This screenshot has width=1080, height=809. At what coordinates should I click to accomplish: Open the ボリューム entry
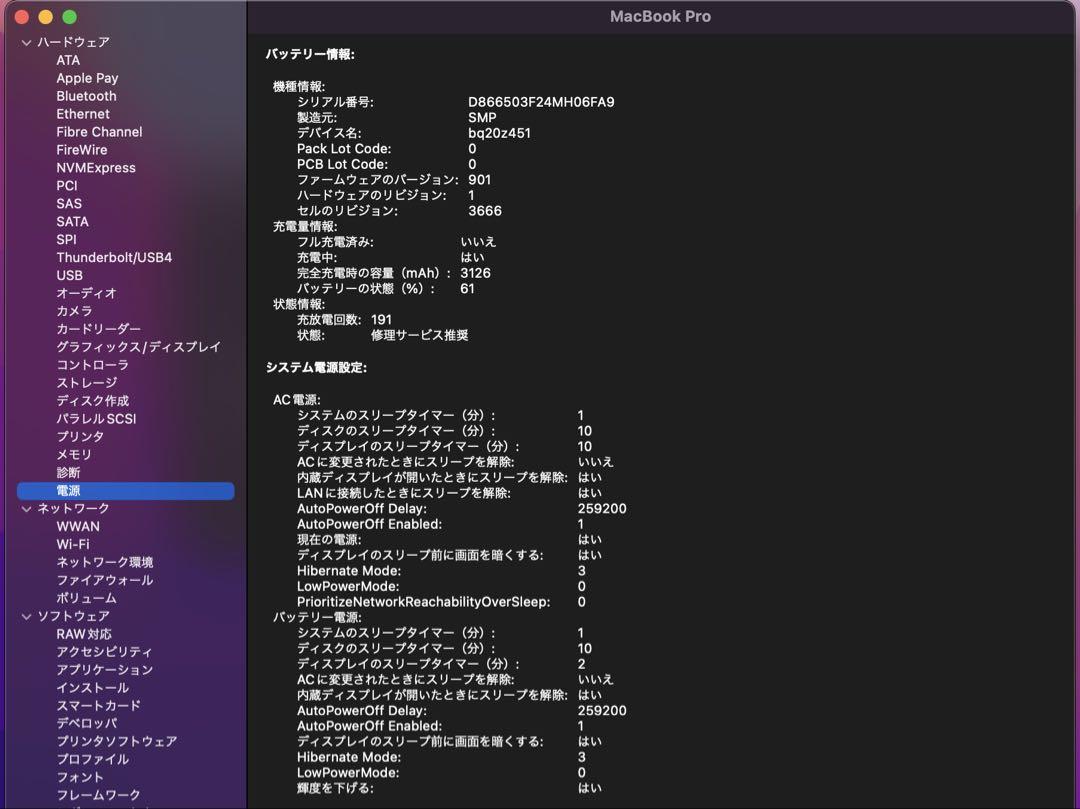(x=86, y=598)
